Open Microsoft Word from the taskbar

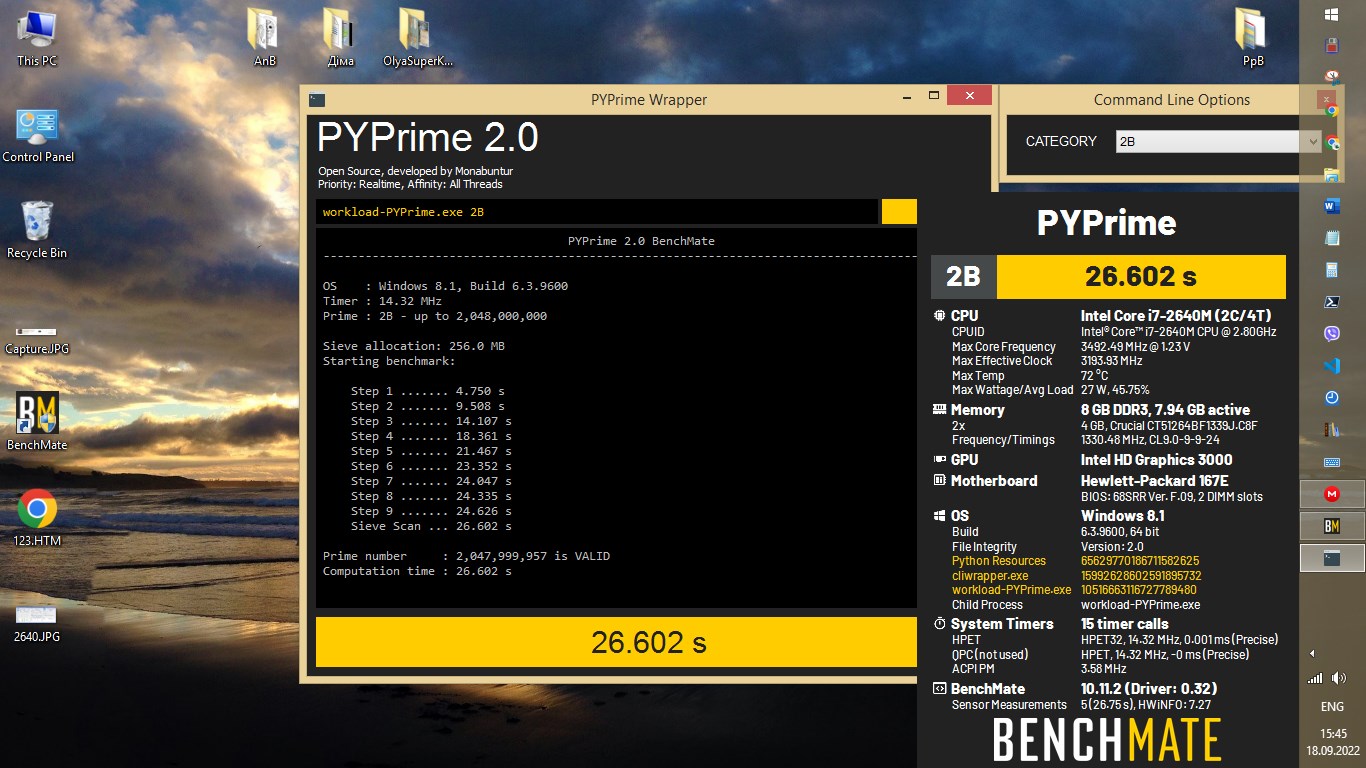tap(1332, 206)
